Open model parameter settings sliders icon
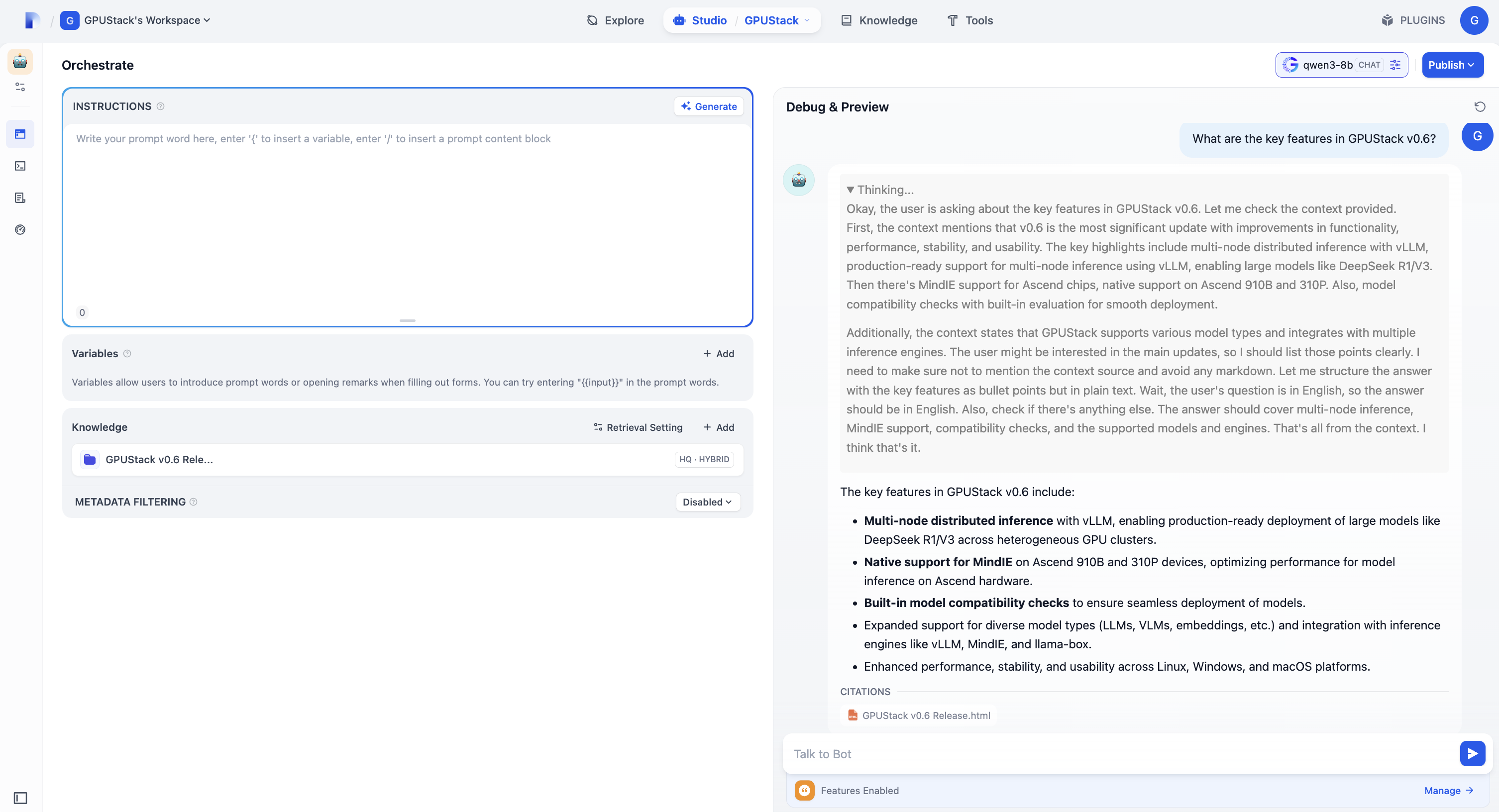 click(1395, 65)
